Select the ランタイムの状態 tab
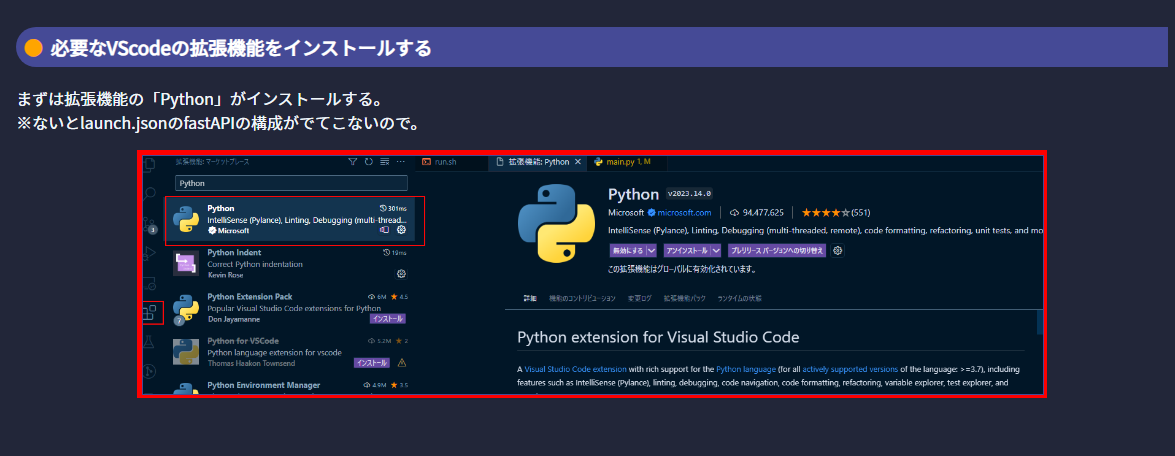The image size is (1175, 456). [x=739, y=298]
